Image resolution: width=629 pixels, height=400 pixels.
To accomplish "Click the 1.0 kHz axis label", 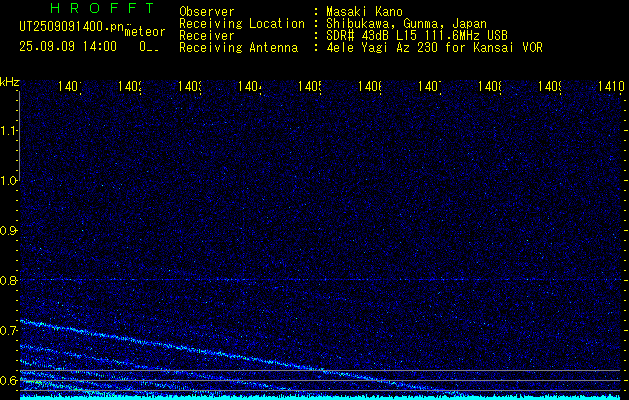I will 9,181.
